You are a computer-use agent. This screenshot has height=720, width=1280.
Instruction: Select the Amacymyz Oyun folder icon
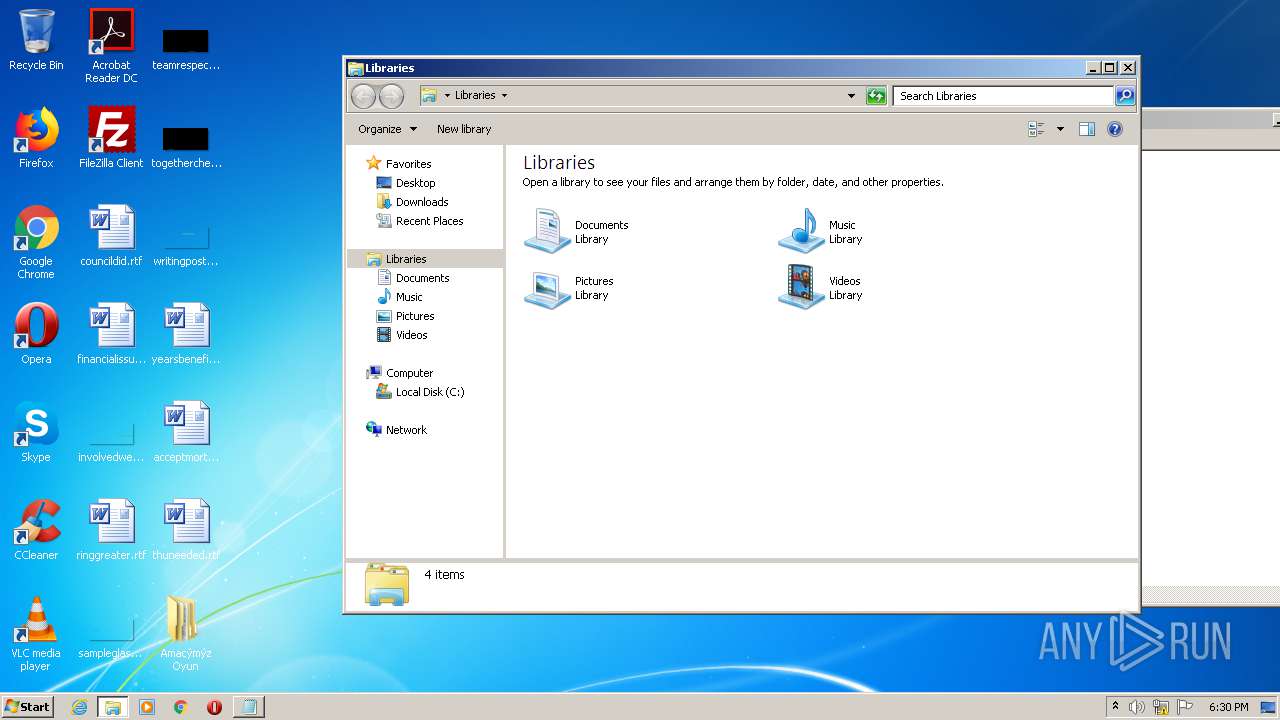point(185,633)
